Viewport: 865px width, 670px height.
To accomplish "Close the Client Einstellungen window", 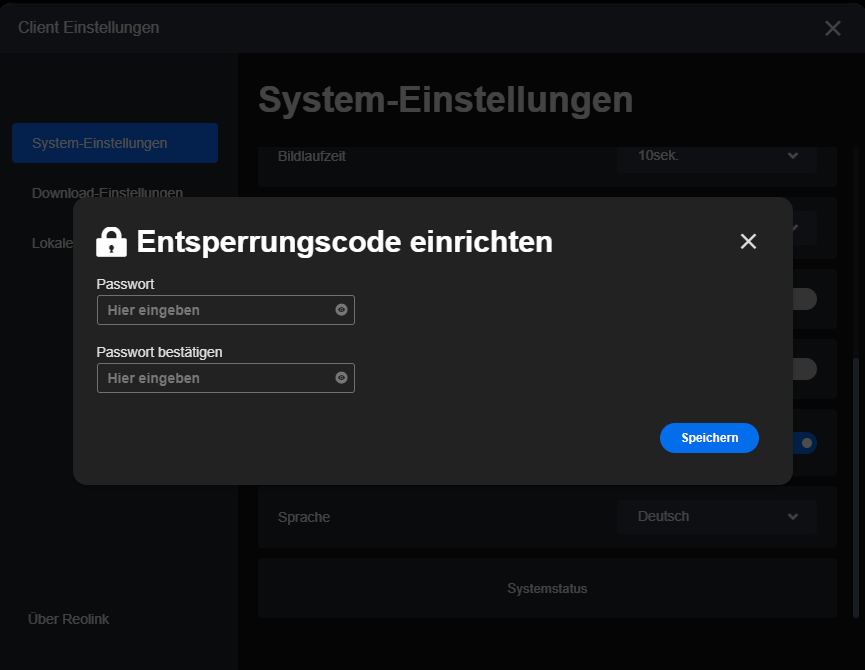I will 832,28.
